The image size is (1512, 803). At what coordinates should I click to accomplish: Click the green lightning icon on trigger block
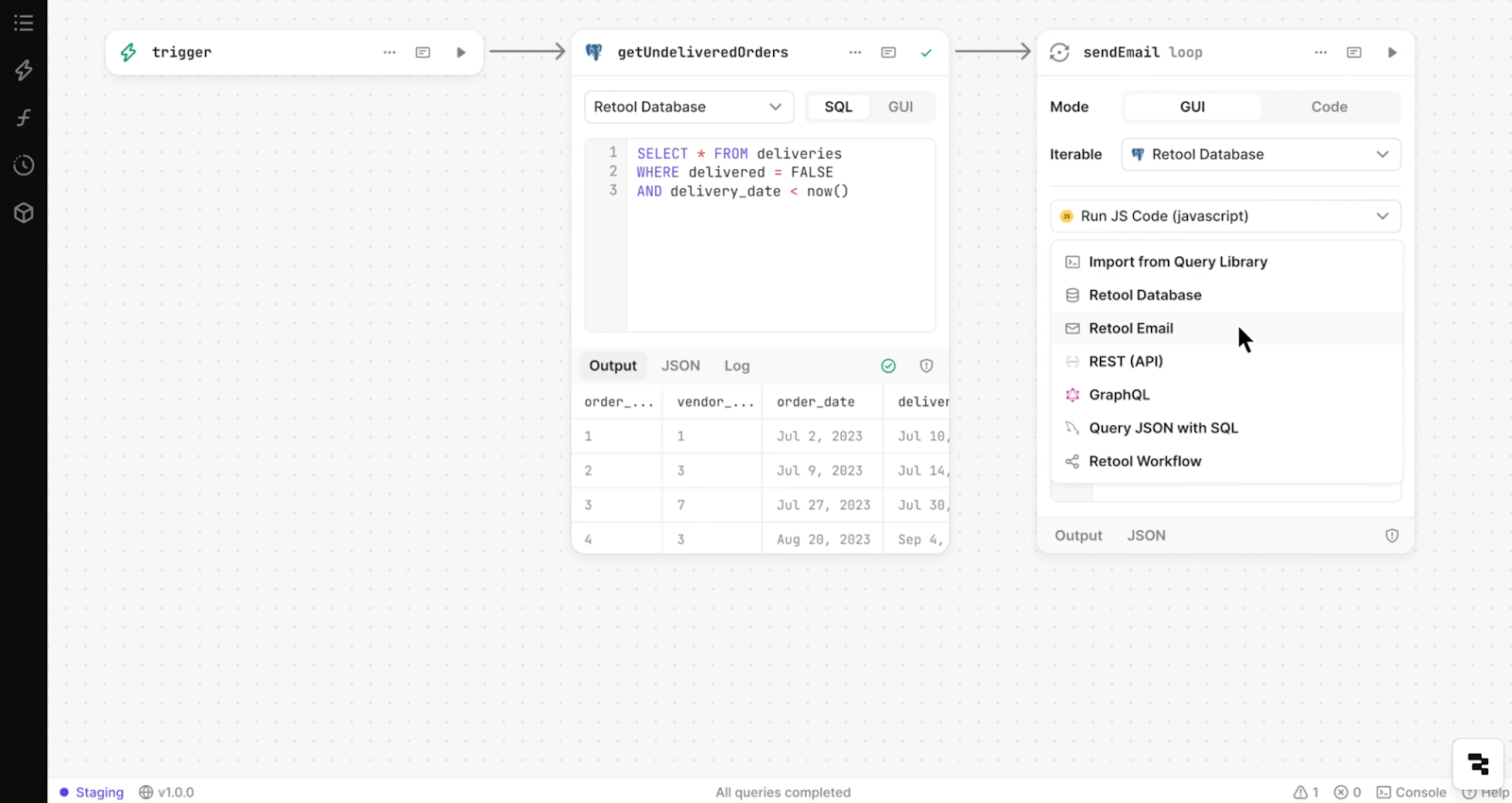(129, 52)
